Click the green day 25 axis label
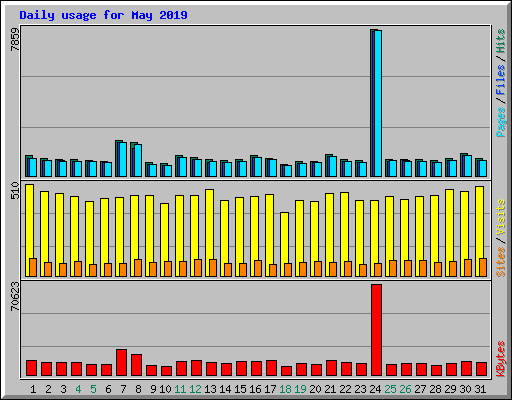This screenshot has width=512, height=400. tap(390, 389)
